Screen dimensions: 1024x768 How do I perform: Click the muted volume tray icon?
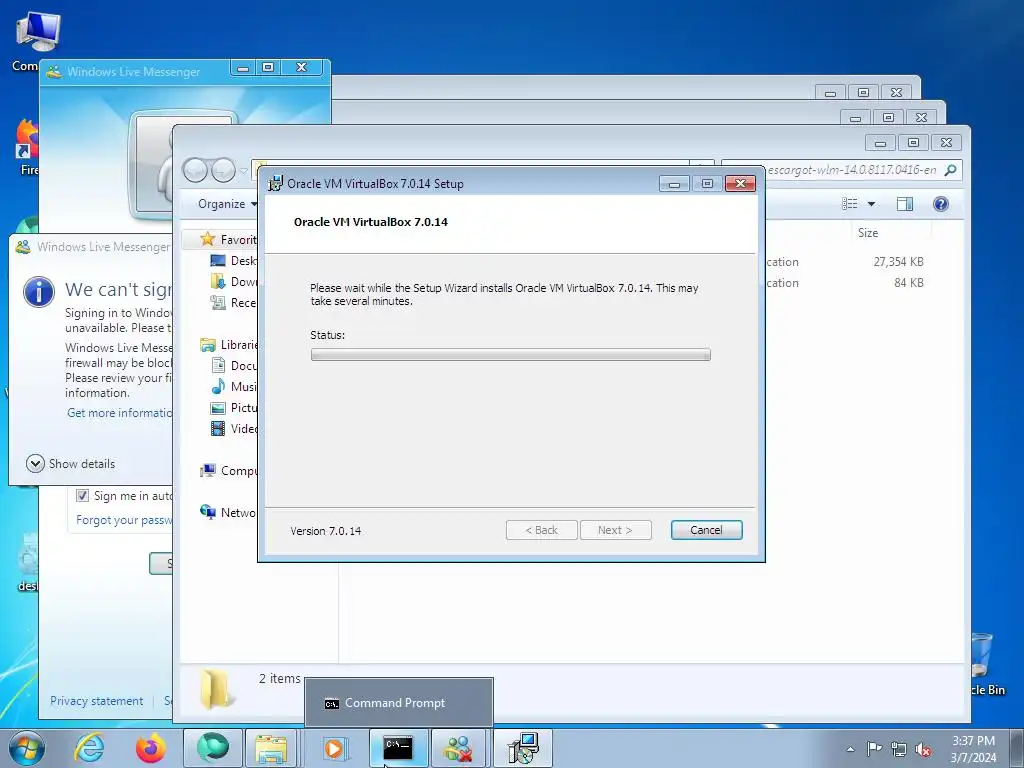coord(923,750)
